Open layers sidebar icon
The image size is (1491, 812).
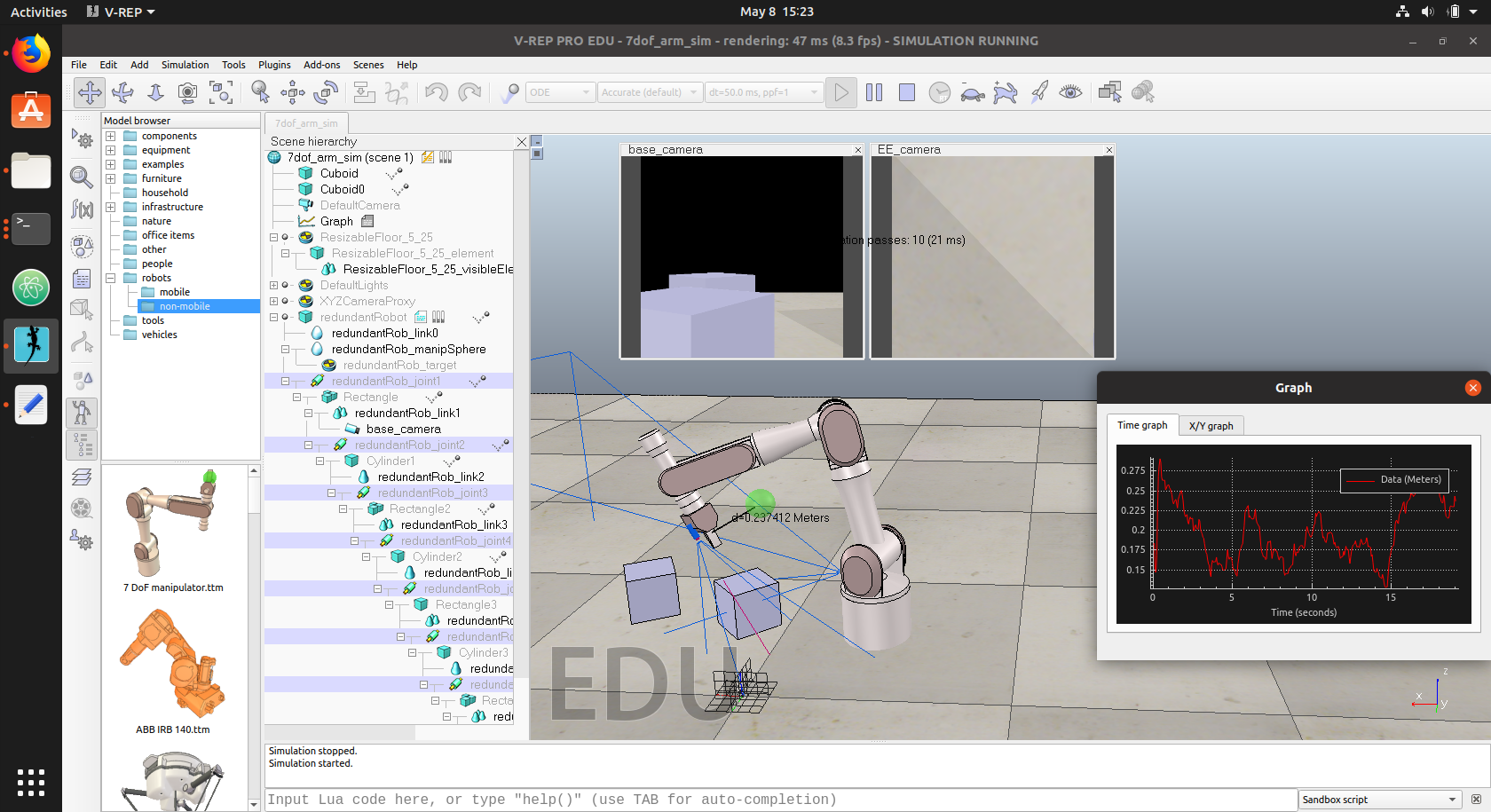pos(82,477)
